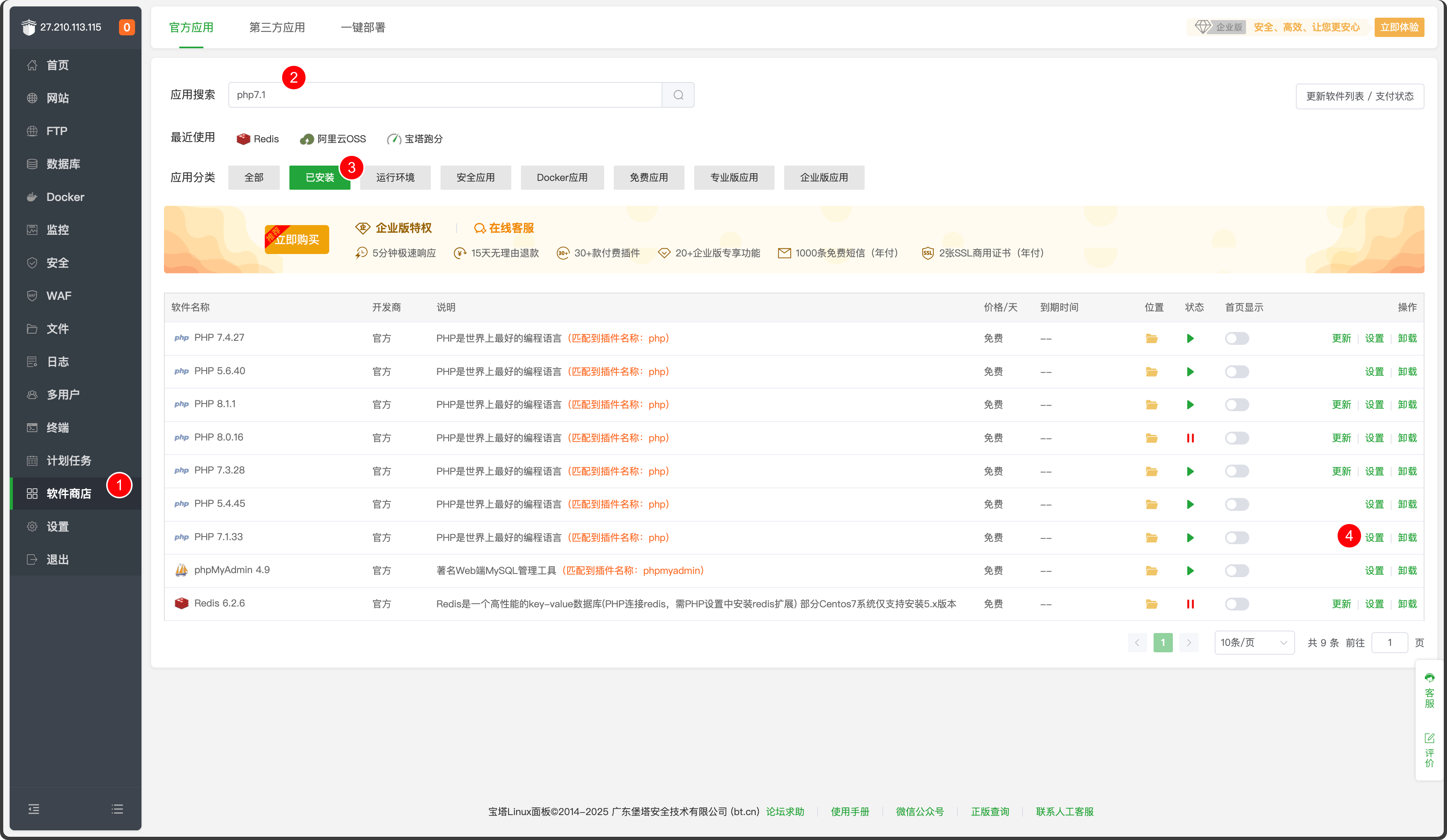Open 计划任务 scheduled tasks in sidebar
This screenshot has height=840, width=1447.
[x=75, y=461]
